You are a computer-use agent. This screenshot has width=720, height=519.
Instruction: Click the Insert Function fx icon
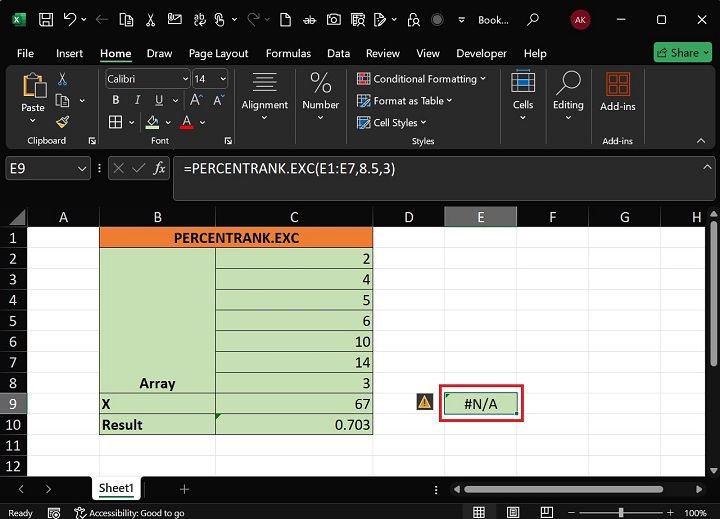pos(159,169)
